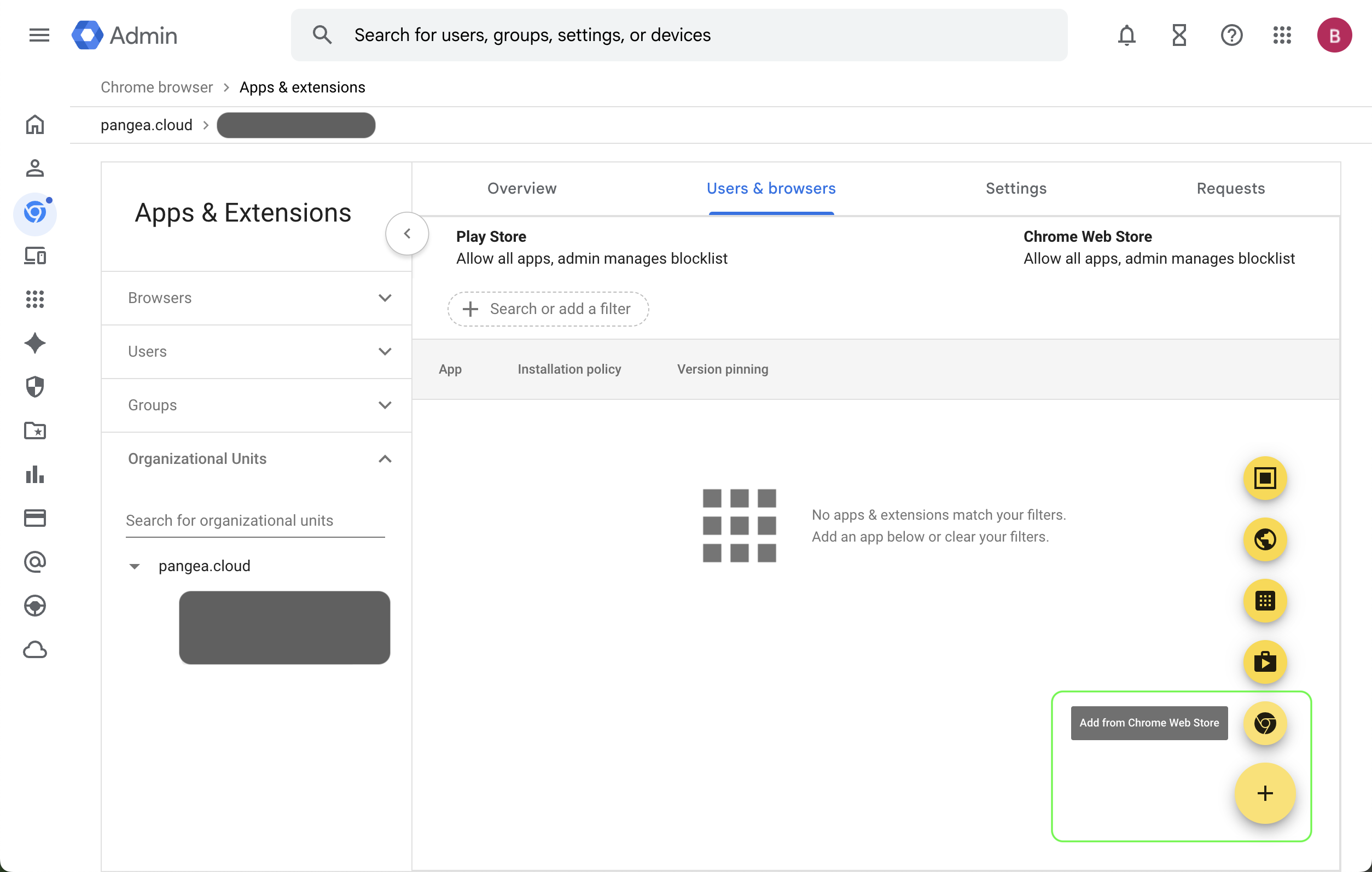Open starred folder icon in sidebar

[x=35, y=431]
